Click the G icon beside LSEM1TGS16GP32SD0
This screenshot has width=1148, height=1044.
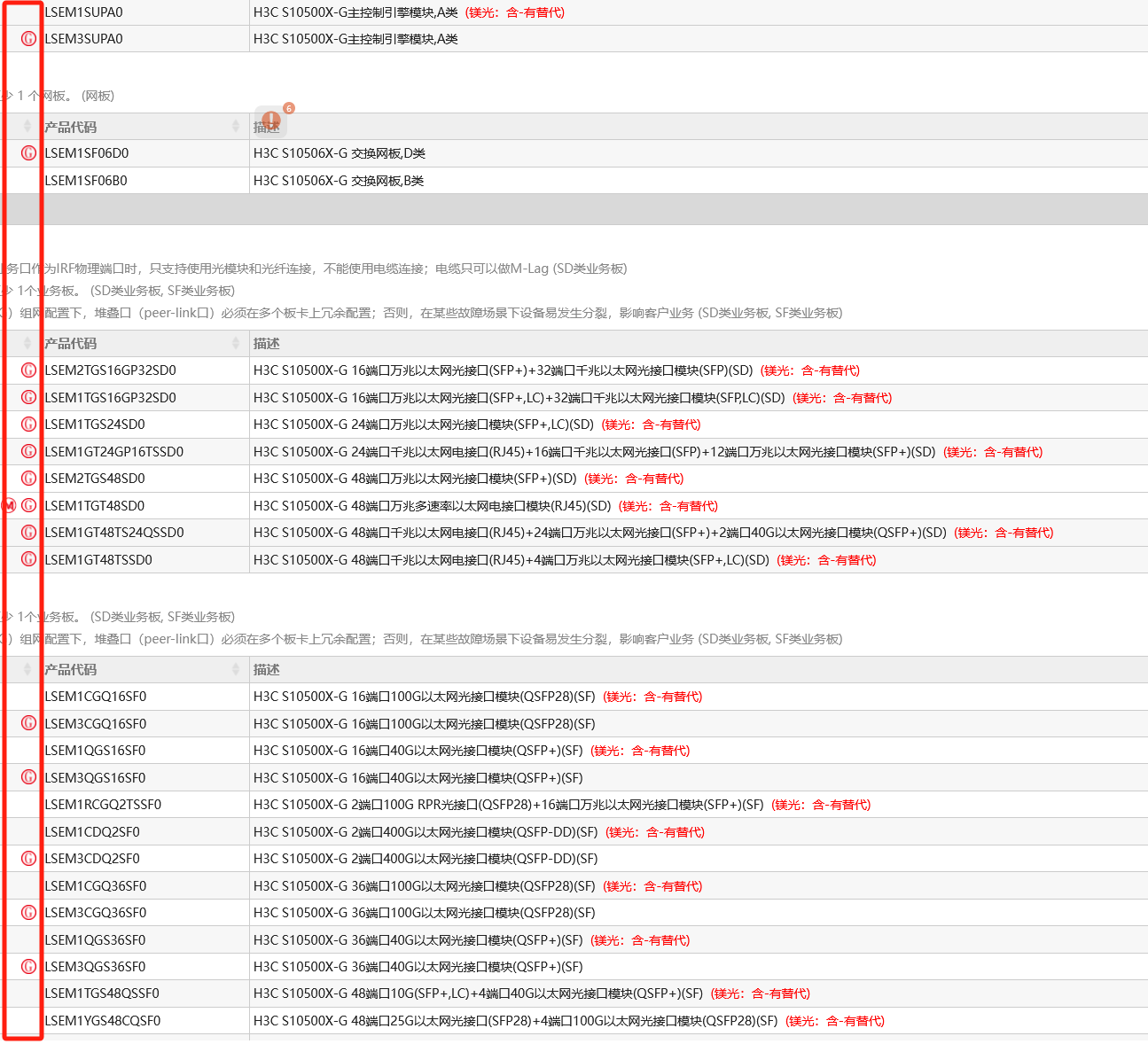(28, 398)
